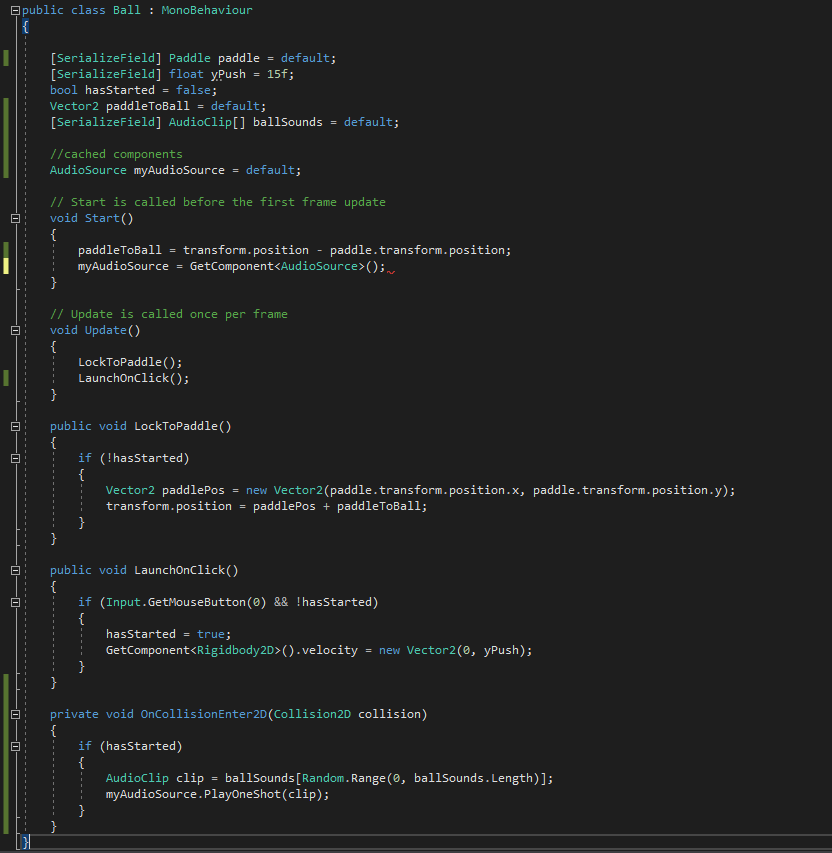Fold the LaunchOnClick method

15,570
